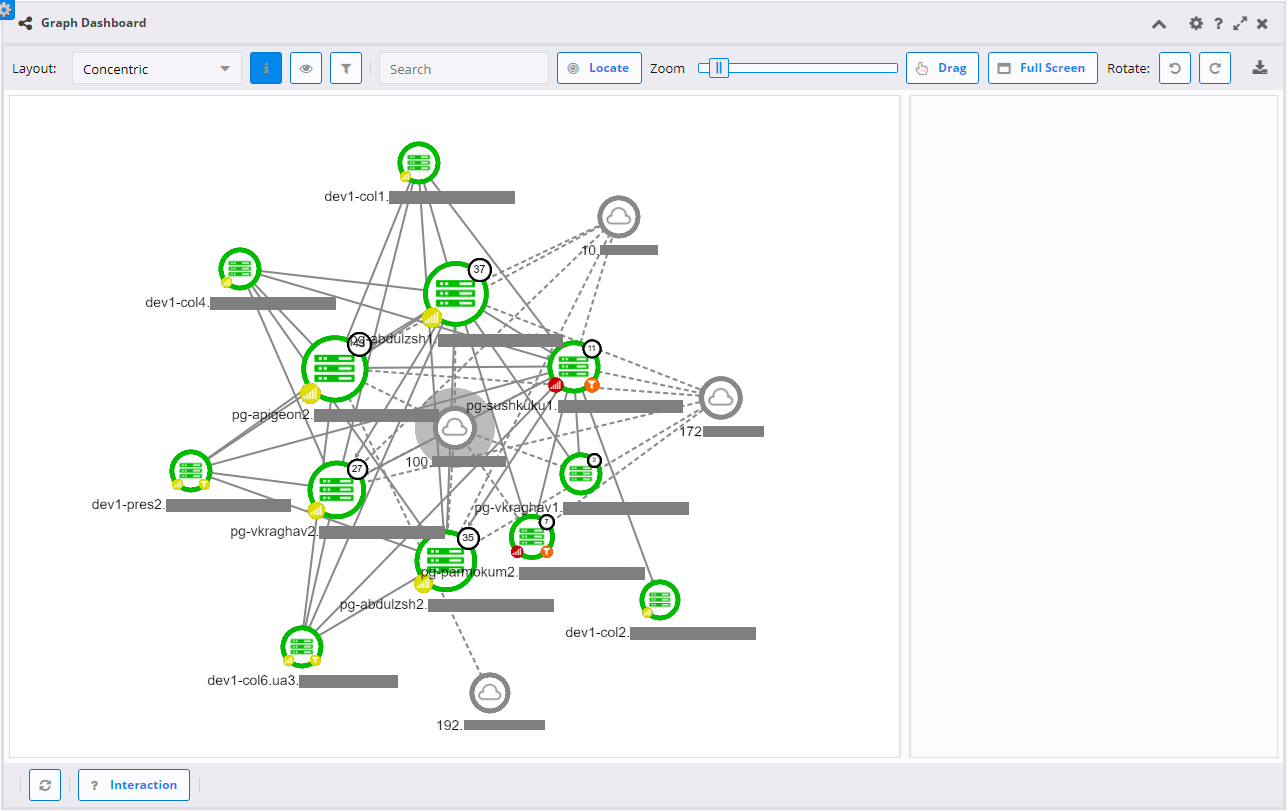Collapse the Graph Dashboard panel chevron
Viewport: 1288px width, 811px height.
click(1159, 23)
